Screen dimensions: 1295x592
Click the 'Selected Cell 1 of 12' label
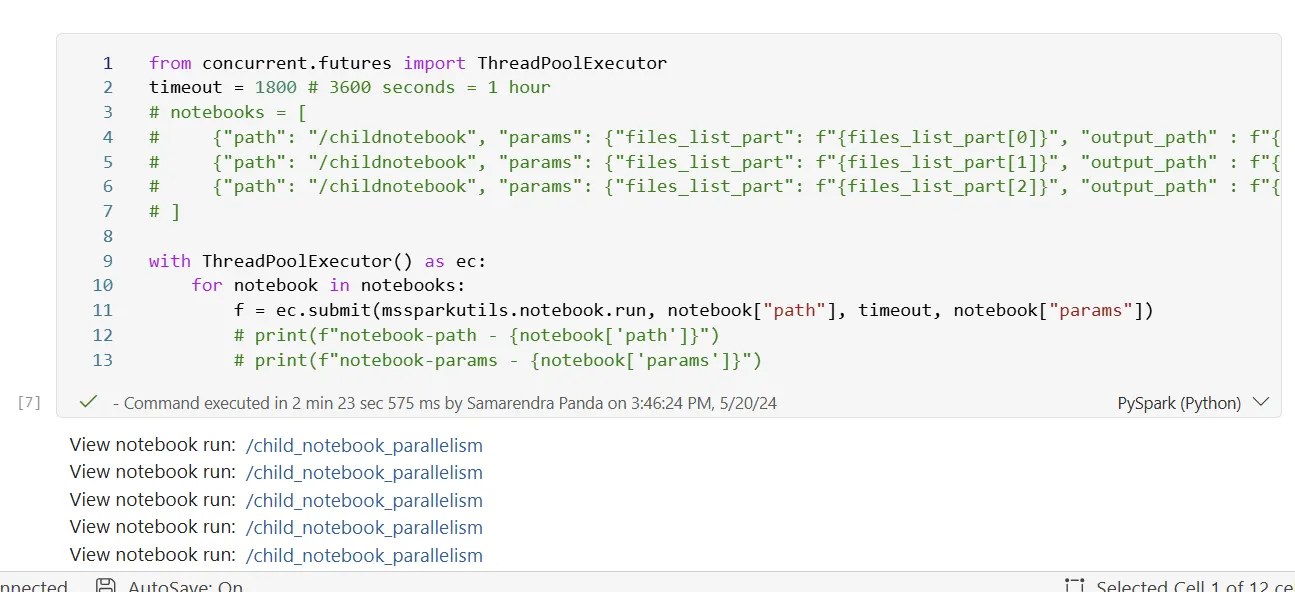[x=1190, y=585]
